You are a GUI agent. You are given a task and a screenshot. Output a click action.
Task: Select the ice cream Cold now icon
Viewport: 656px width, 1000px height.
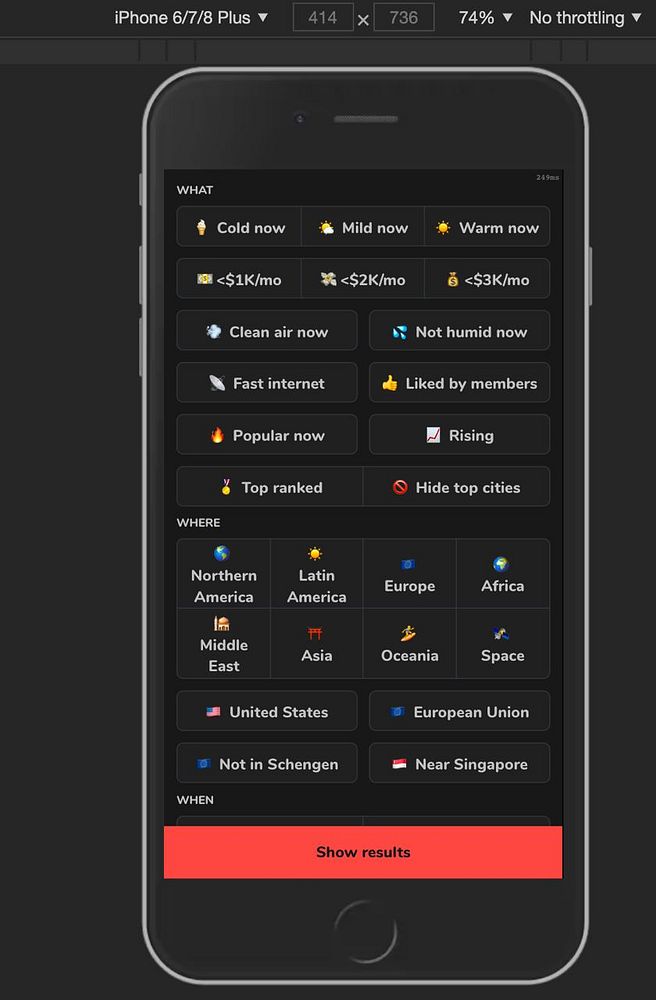pyautogui.click(x=201, y=228)
